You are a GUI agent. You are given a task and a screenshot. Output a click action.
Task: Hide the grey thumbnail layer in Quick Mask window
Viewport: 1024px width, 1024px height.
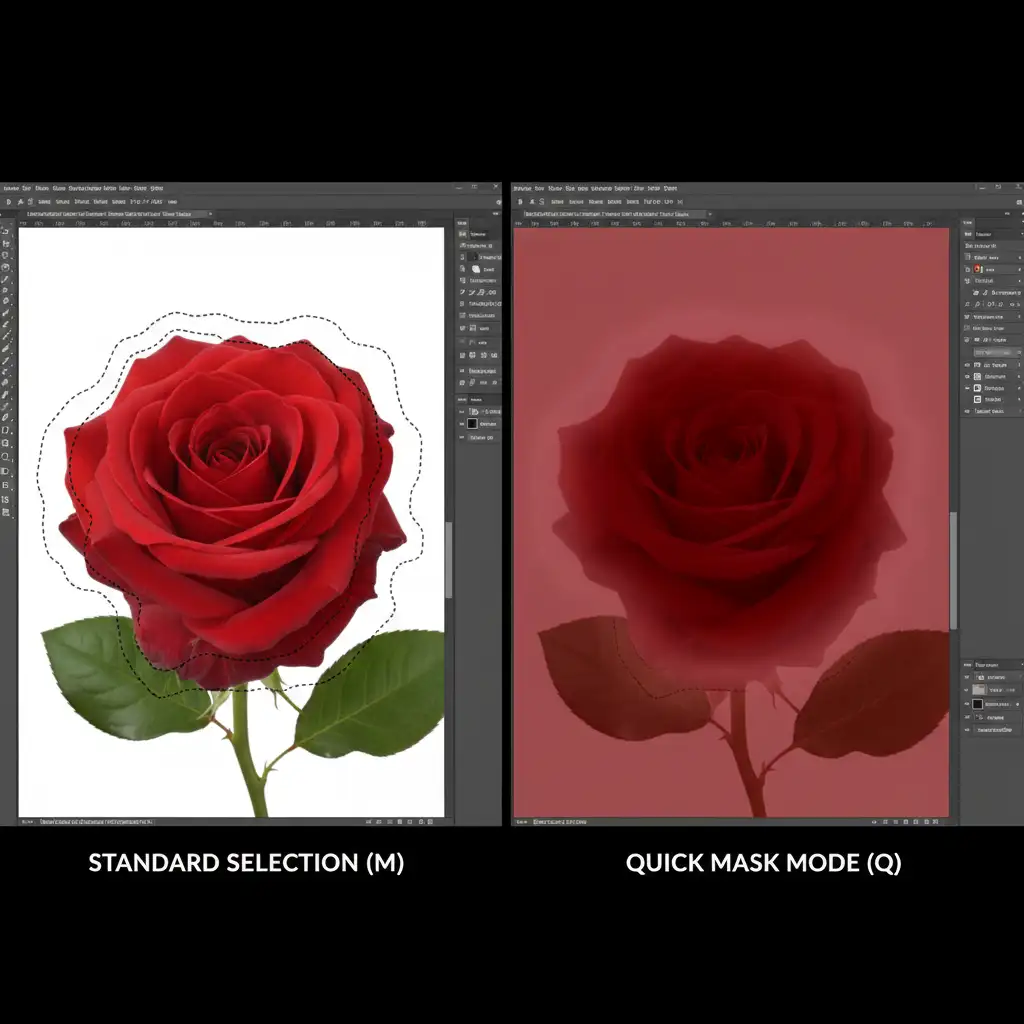(x=967, y=690)
